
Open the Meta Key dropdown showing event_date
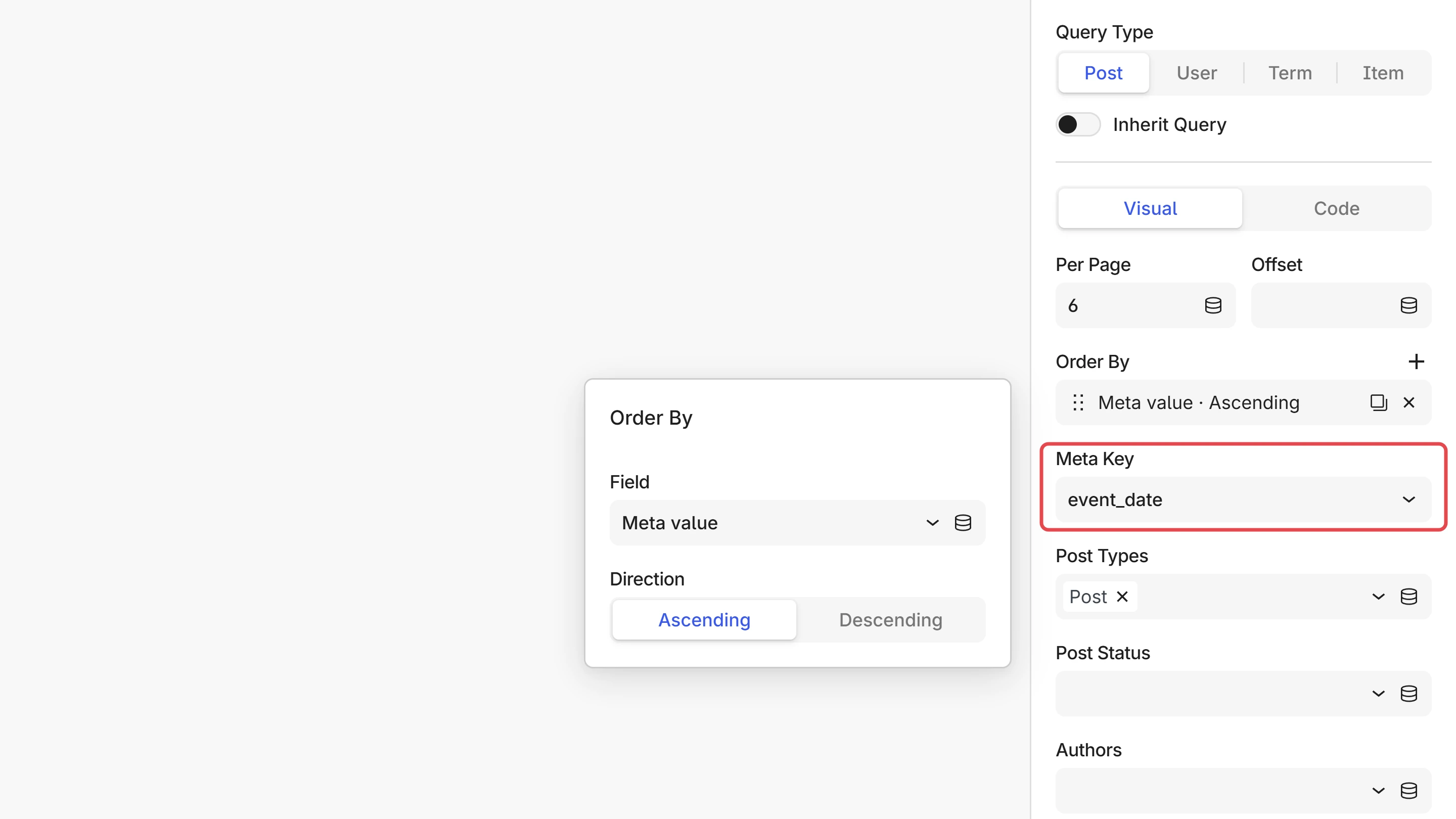(1243, 499)
